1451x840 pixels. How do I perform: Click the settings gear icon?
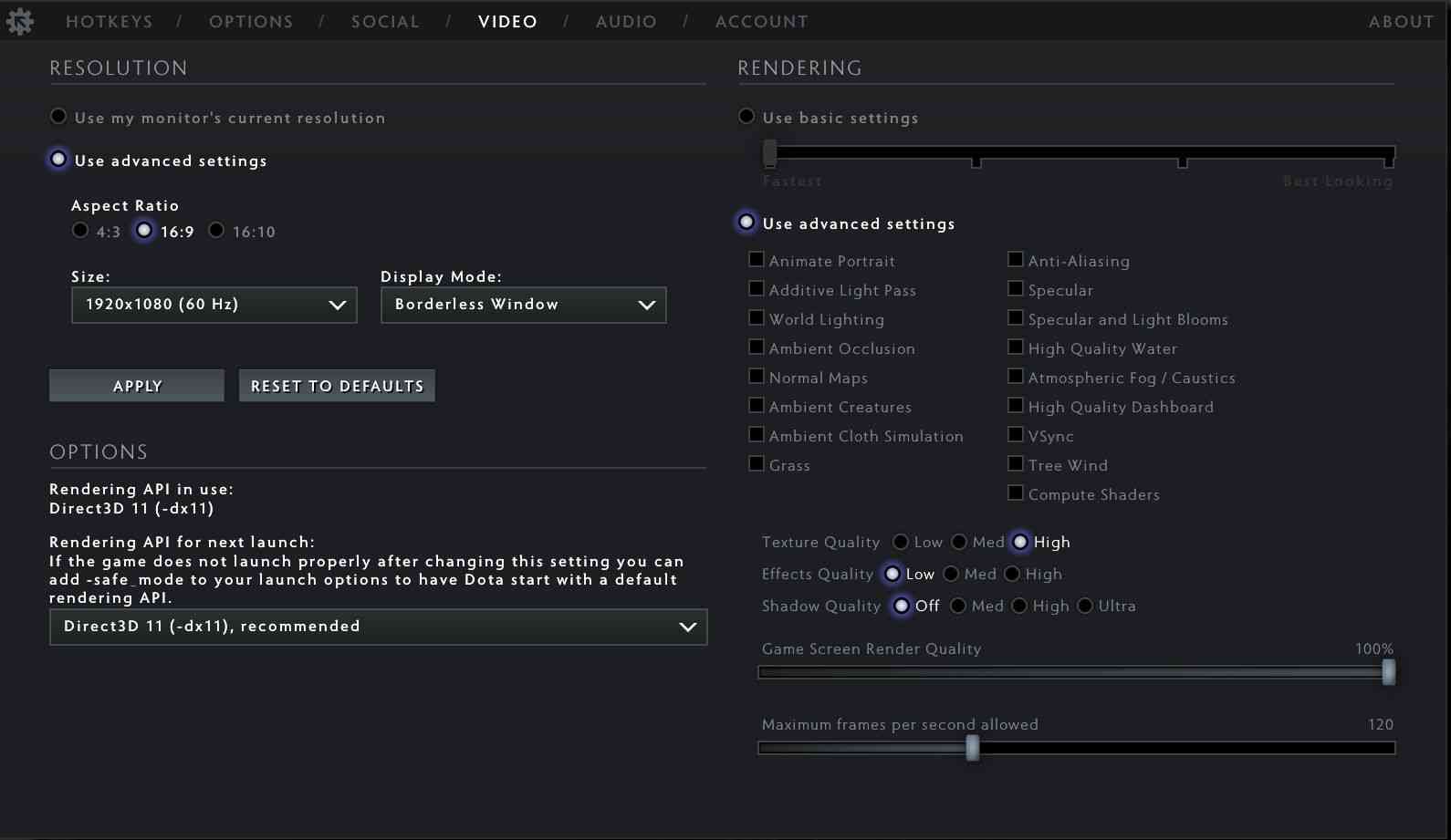pos(19,21)
